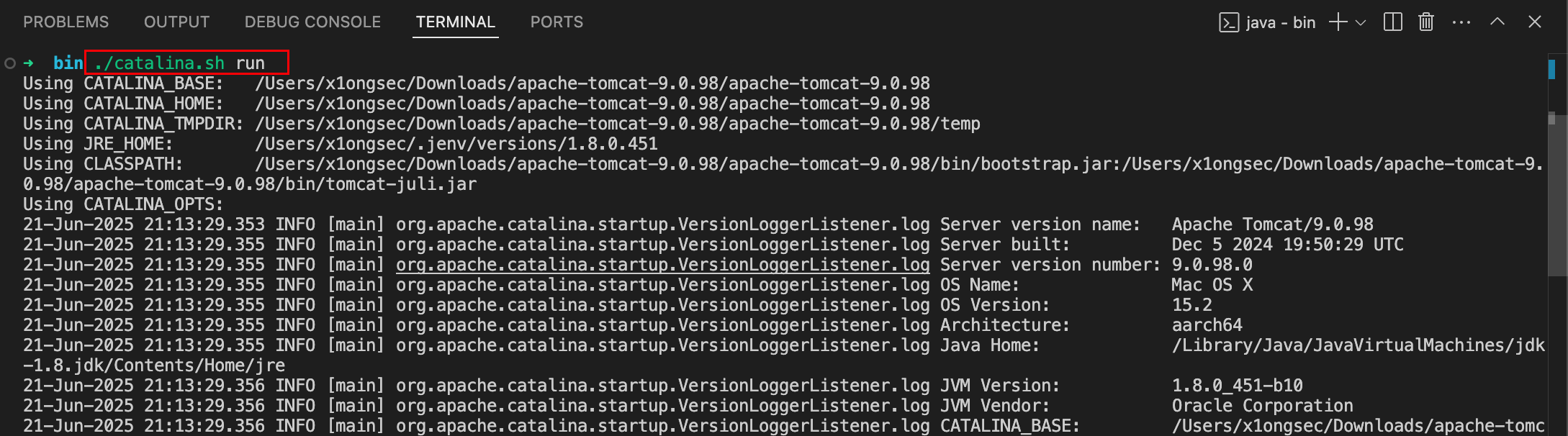Open the ellipsis menu for more panel actions

(x=1461, y=23)
